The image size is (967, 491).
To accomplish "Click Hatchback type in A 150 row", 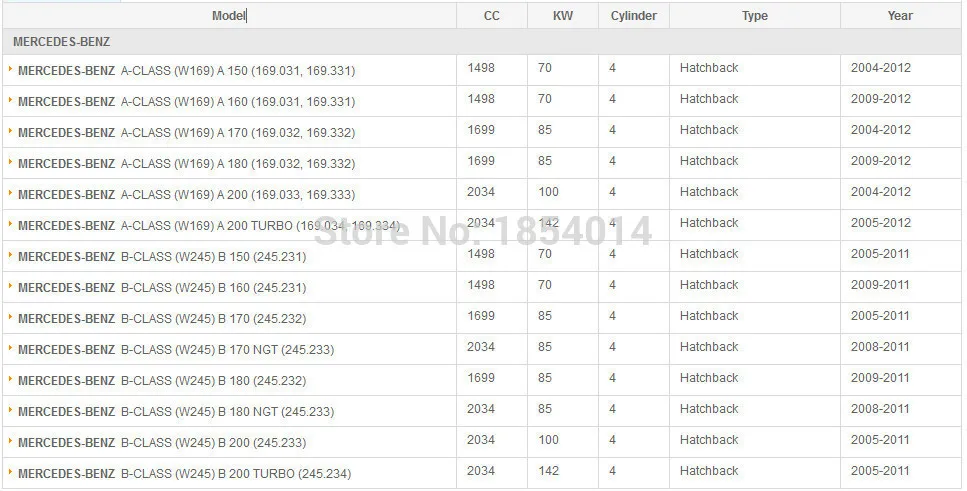I will tap(709, 68).
